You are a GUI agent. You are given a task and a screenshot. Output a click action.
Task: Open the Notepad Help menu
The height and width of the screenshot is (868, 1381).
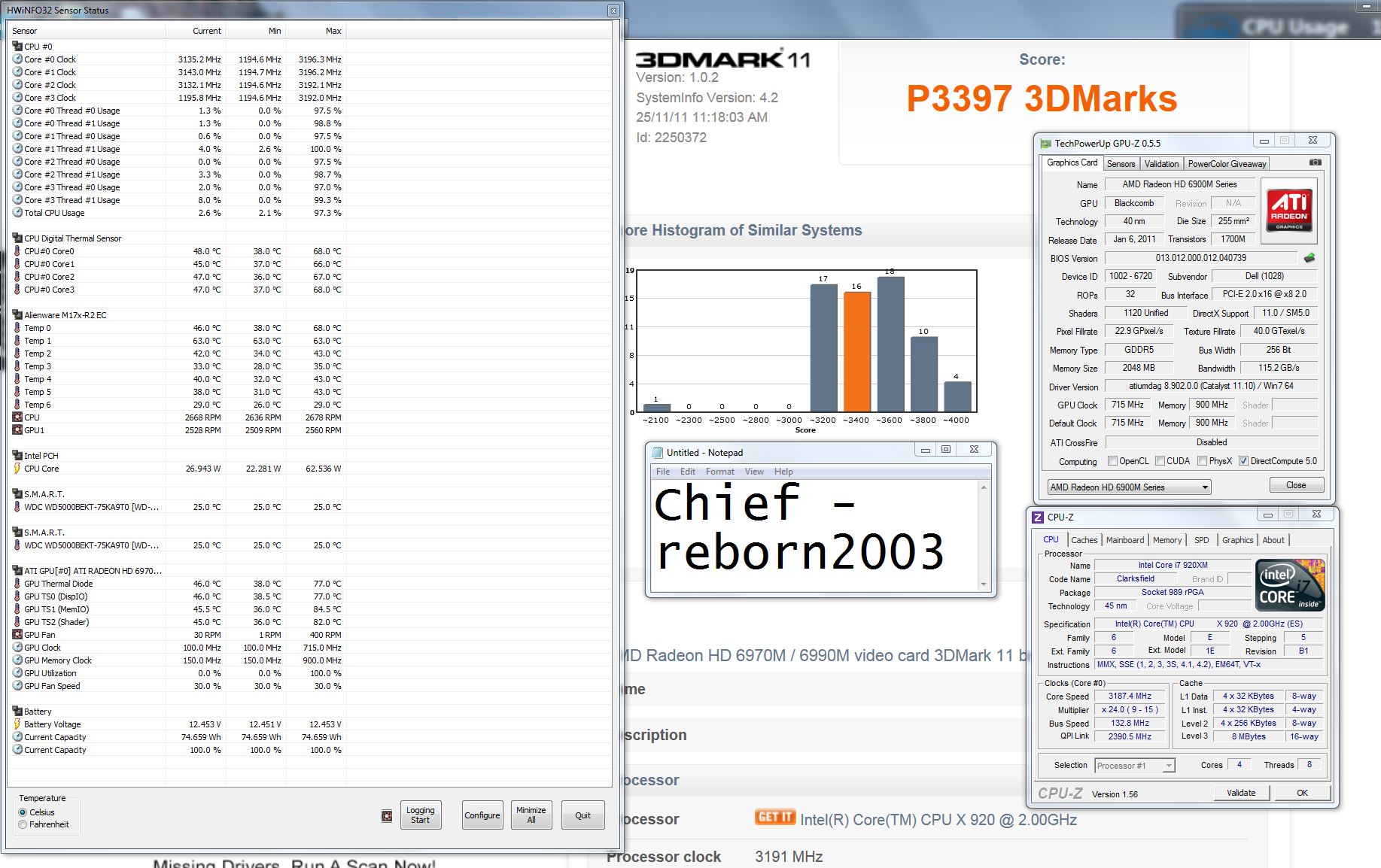(783, 472)
